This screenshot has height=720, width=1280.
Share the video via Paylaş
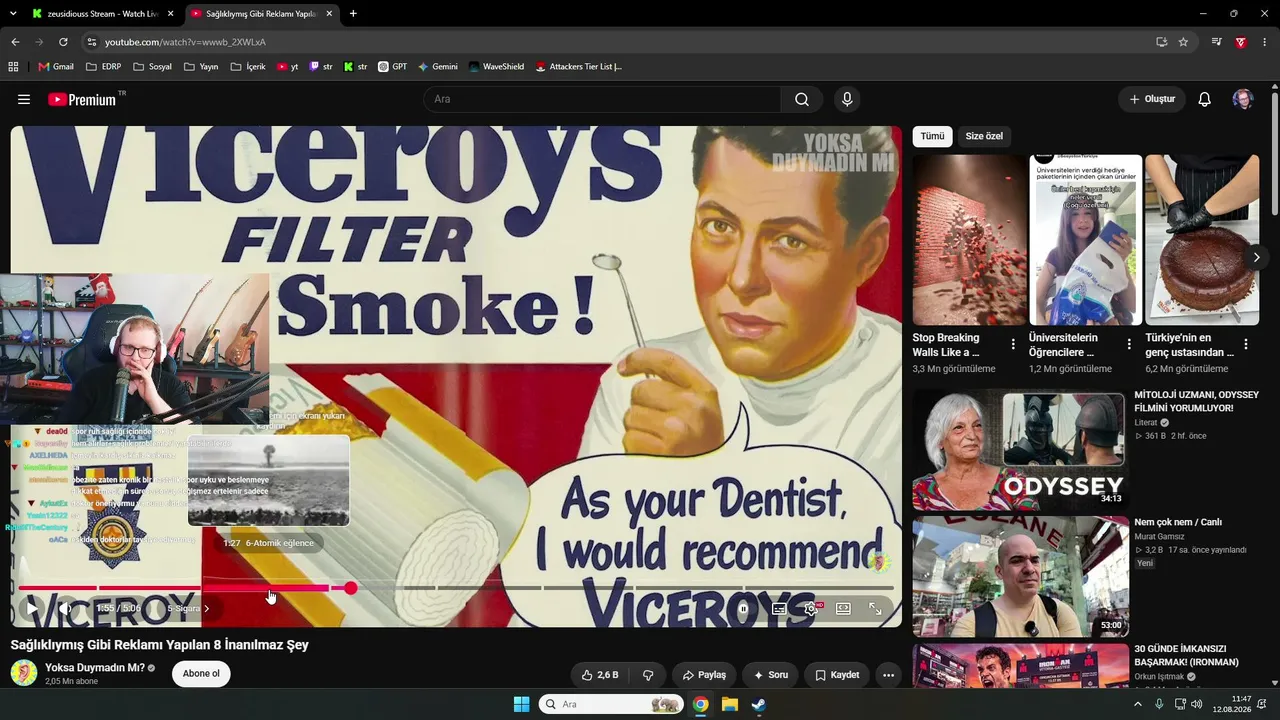704,675
